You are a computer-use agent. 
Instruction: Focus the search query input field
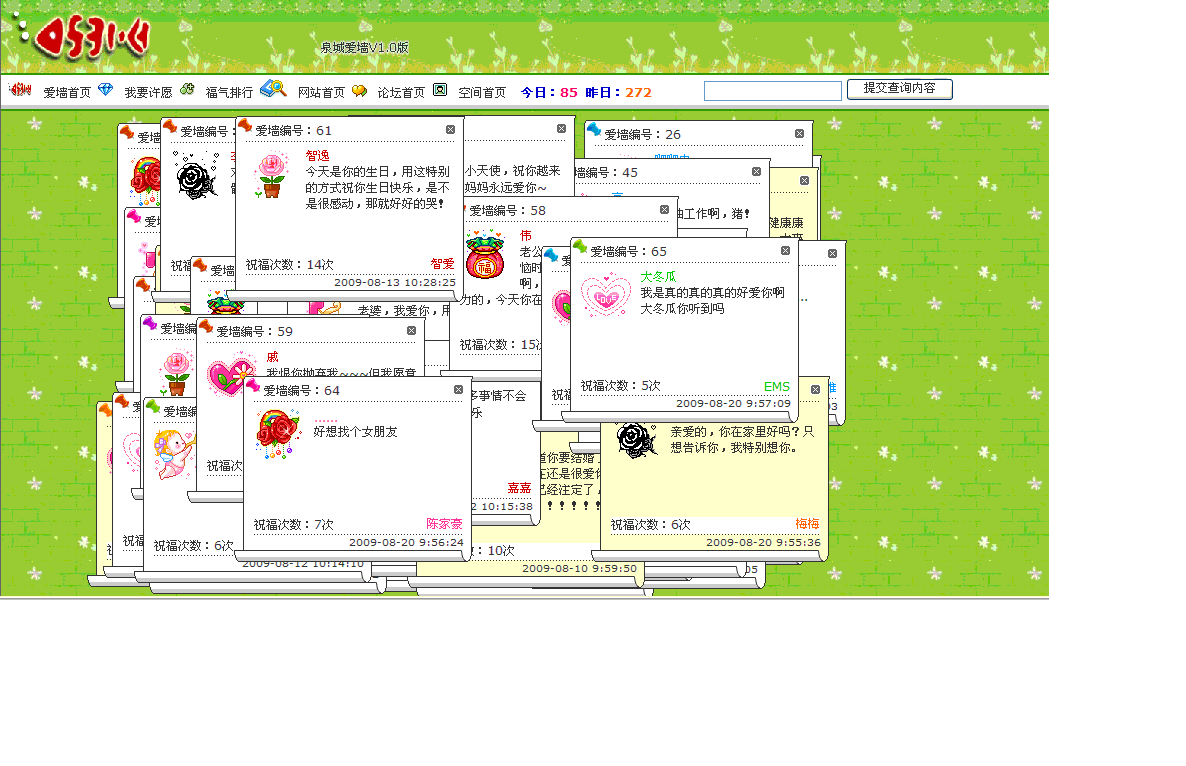[772, 91]
